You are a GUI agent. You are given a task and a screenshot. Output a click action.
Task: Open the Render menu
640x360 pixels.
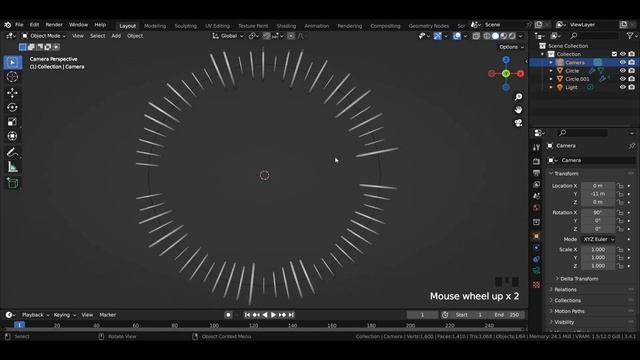[54, 25]
